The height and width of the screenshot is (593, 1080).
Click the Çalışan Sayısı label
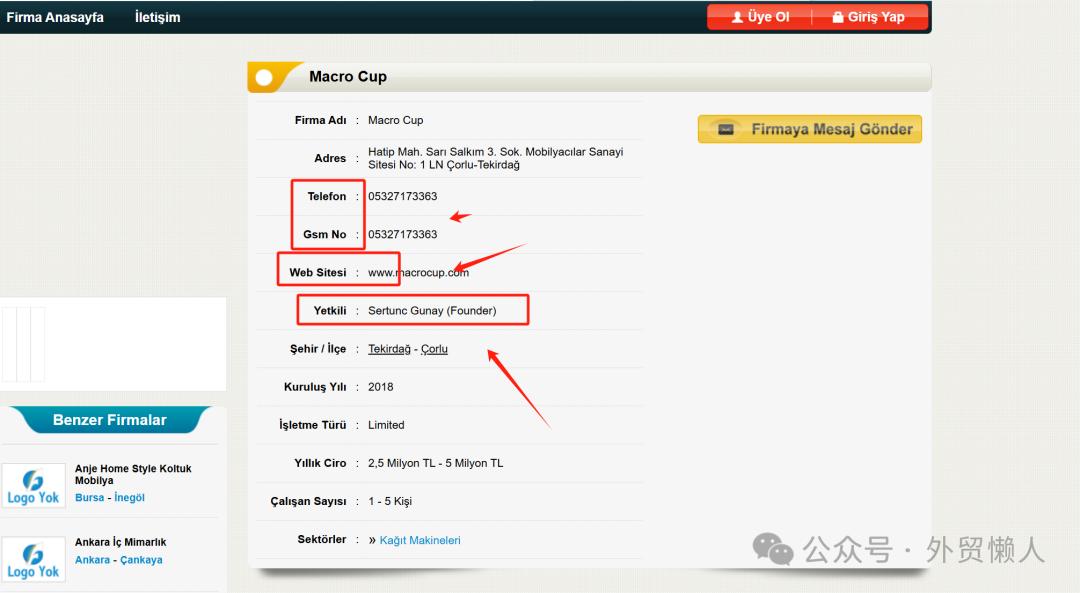(x=309, y=501)
